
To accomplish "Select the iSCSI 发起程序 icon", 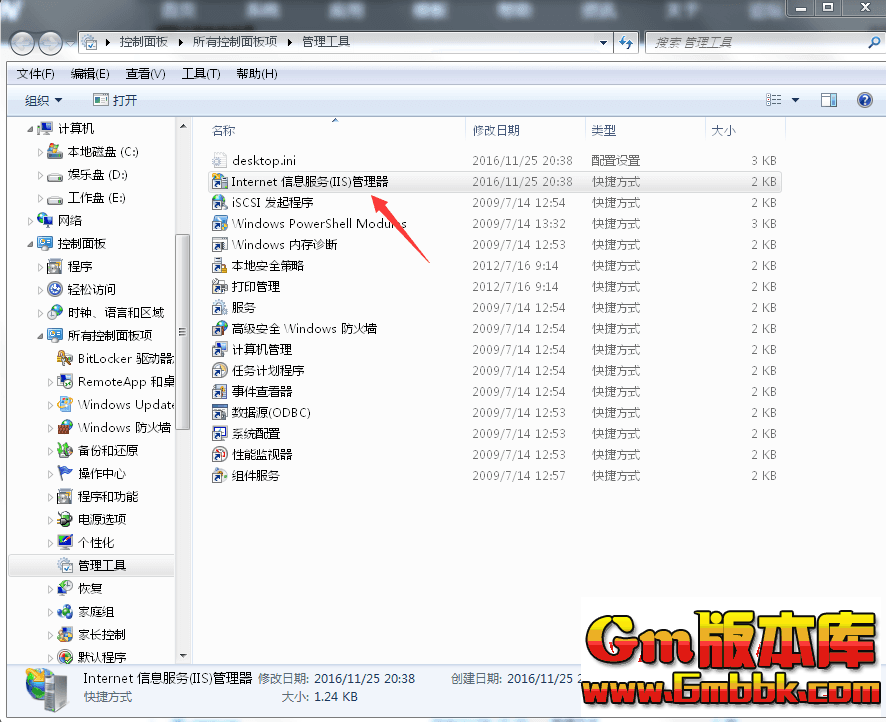I will pos(219,203).
